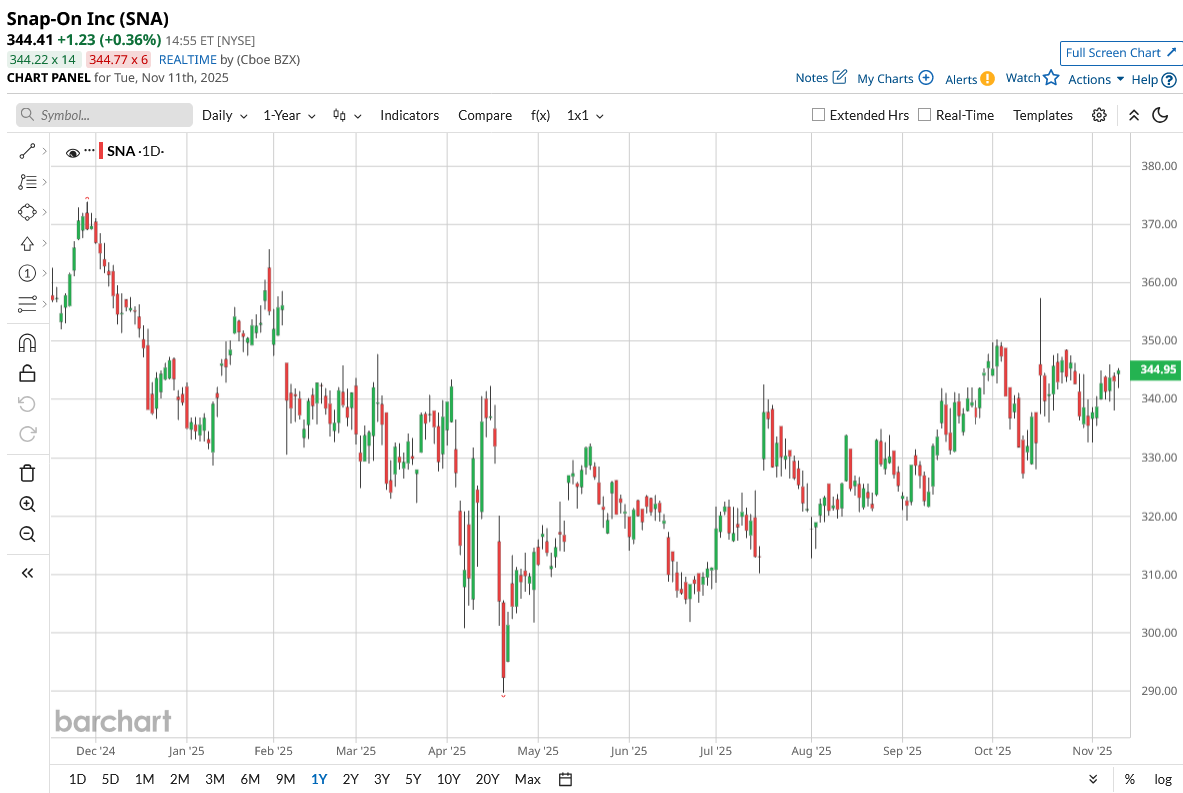Expand more options at bottom right

pos(1093,779)
